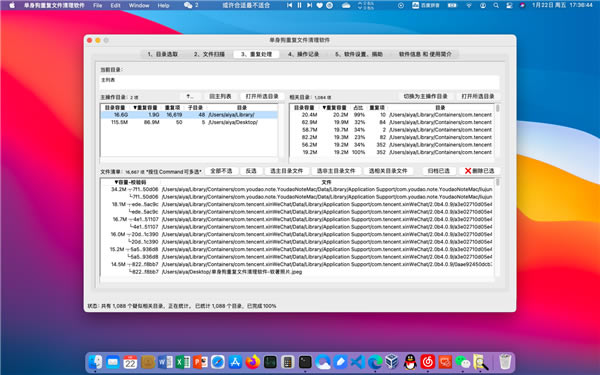Open the Wi-Fi menu bar icon
The width and height of the screenshot is (600, 375).
pyautogui.click(x=469, y=5)
